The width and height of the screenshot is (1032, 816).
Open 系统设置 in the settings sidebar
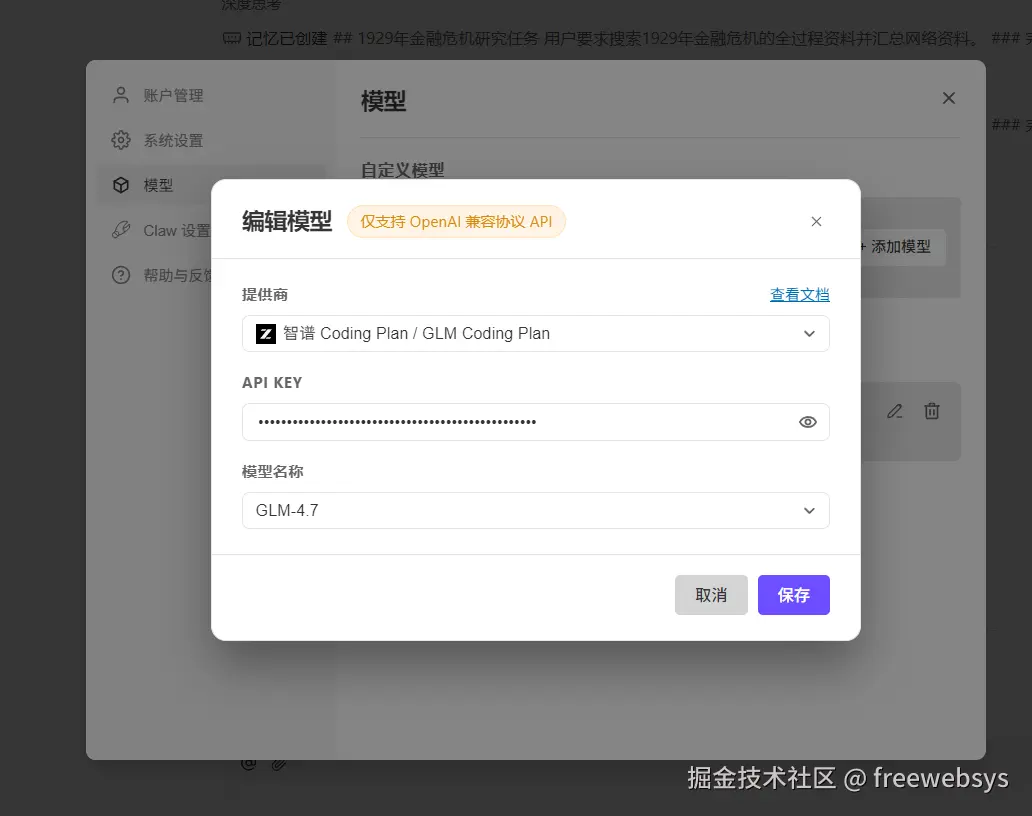coord(157,140)
